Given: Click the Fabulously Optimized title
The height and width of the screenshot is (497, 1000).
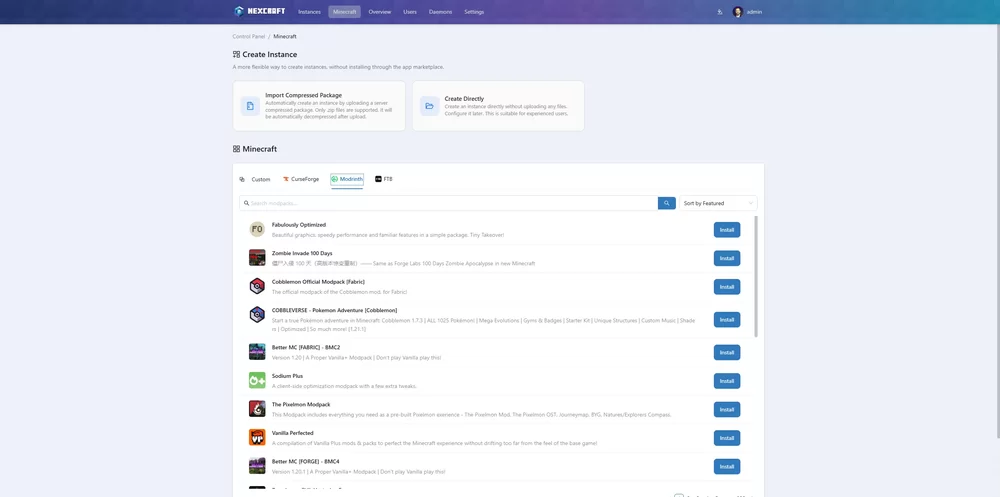Looking at the screenshot, I should click(299, 225).
